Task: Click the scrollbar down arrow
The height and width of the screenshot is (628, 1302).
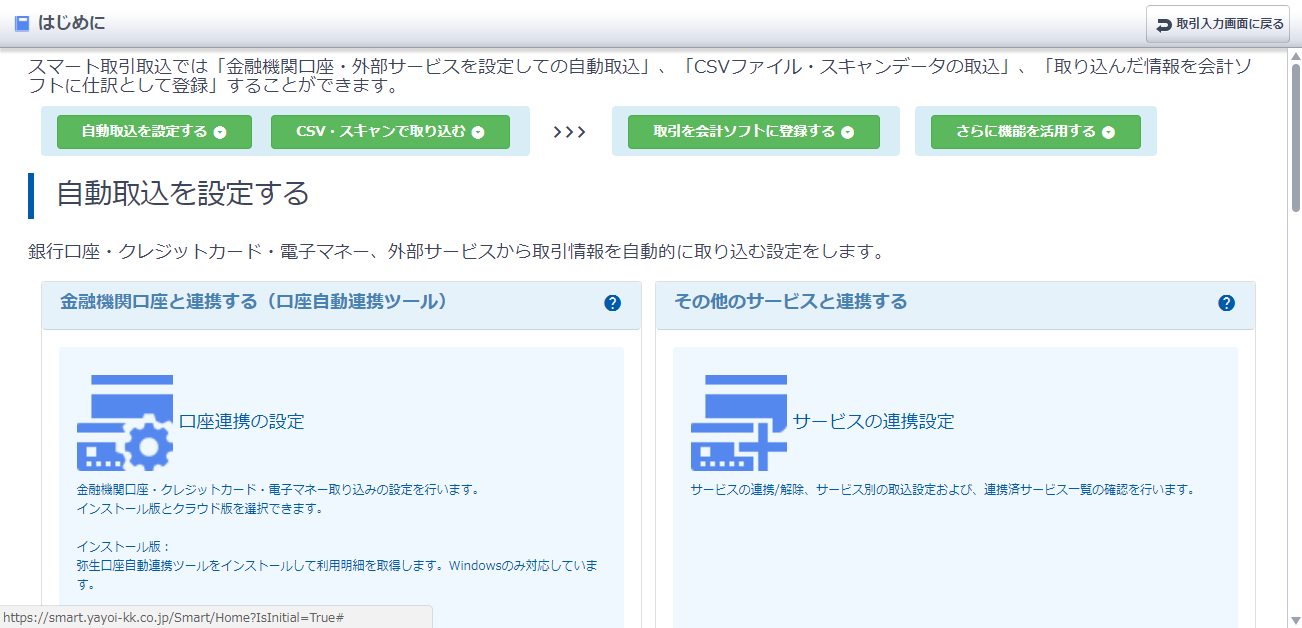Action: pyautogui.click(x=1295, y=620)
